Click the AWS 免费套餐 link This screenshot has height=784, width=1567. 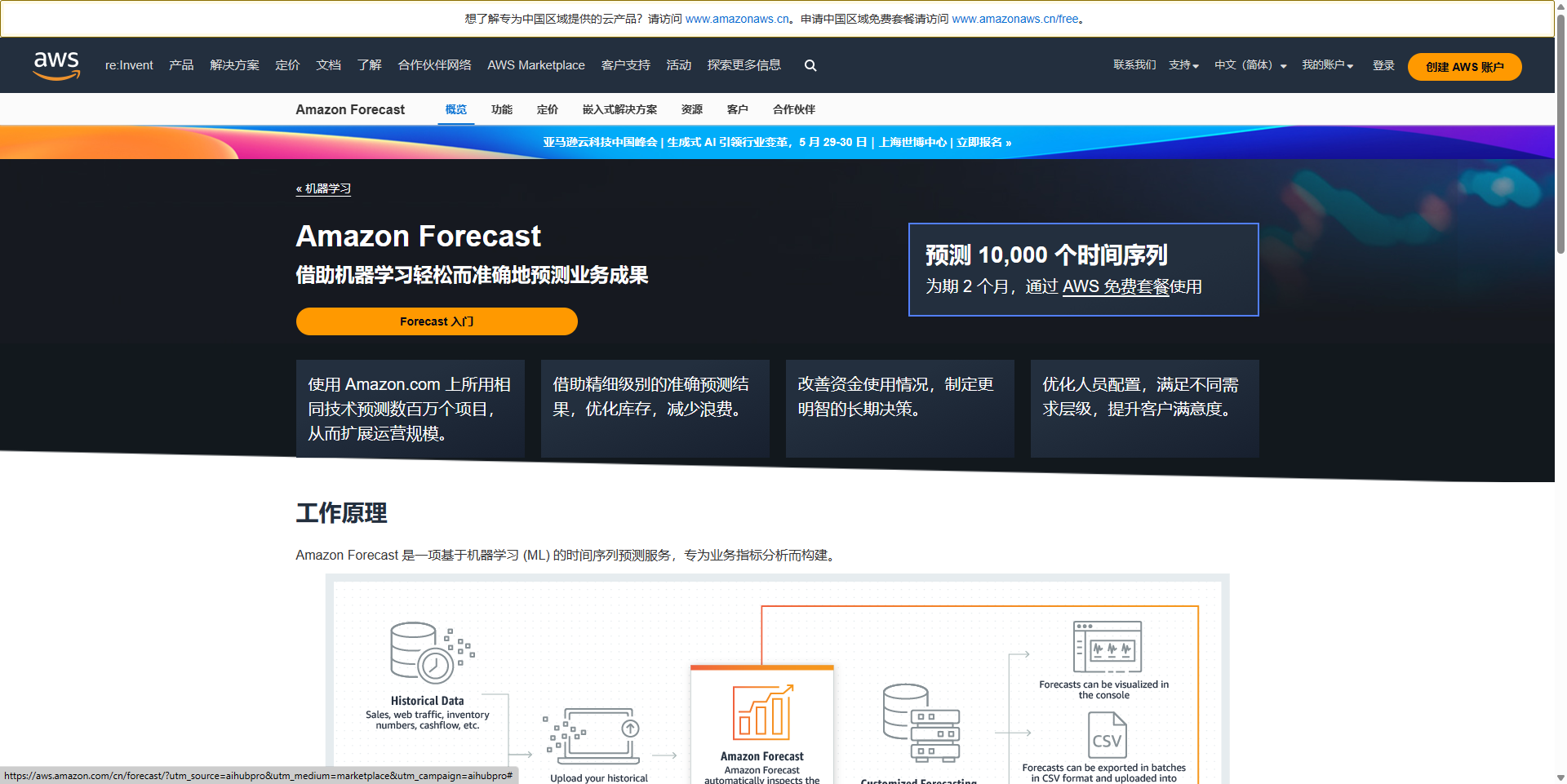(x=1116, y=286)
